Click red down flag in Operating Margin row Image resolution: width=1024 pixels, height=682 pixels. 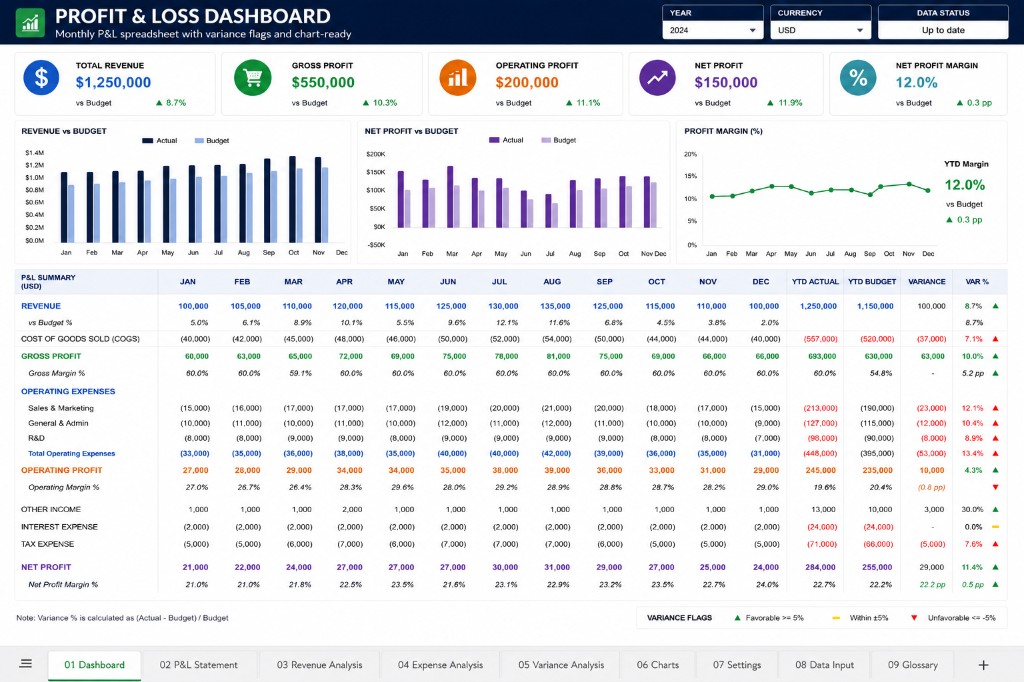(x=995, y=487)
